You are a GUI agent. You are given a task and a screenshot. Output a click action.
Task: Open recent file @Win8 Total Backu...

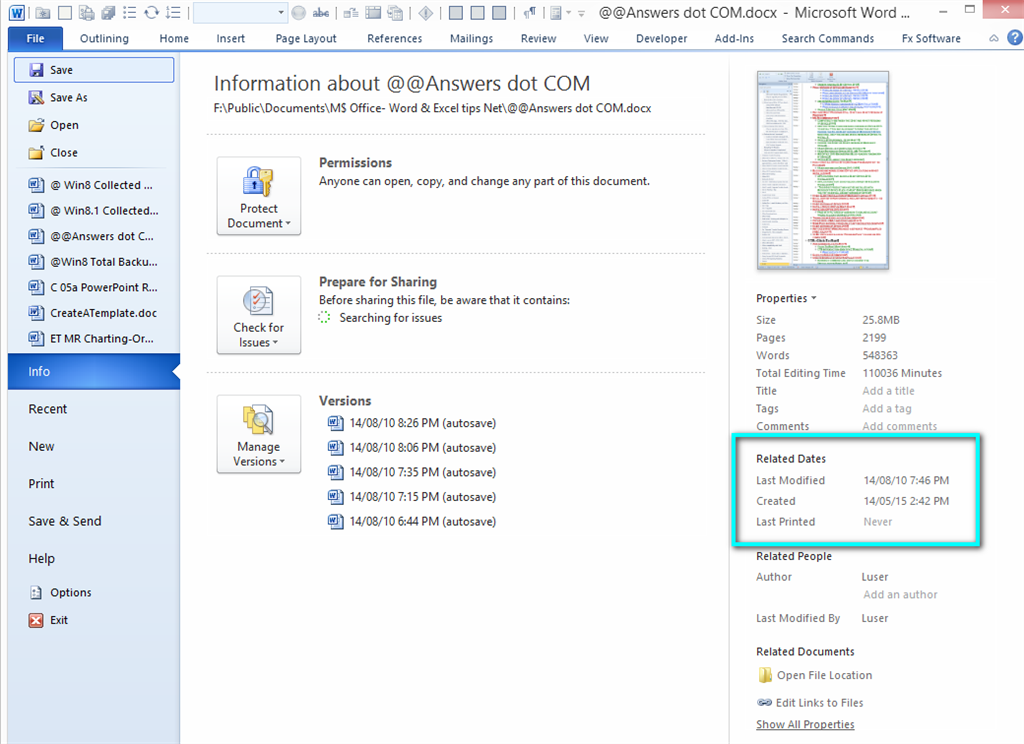[94, 261]
